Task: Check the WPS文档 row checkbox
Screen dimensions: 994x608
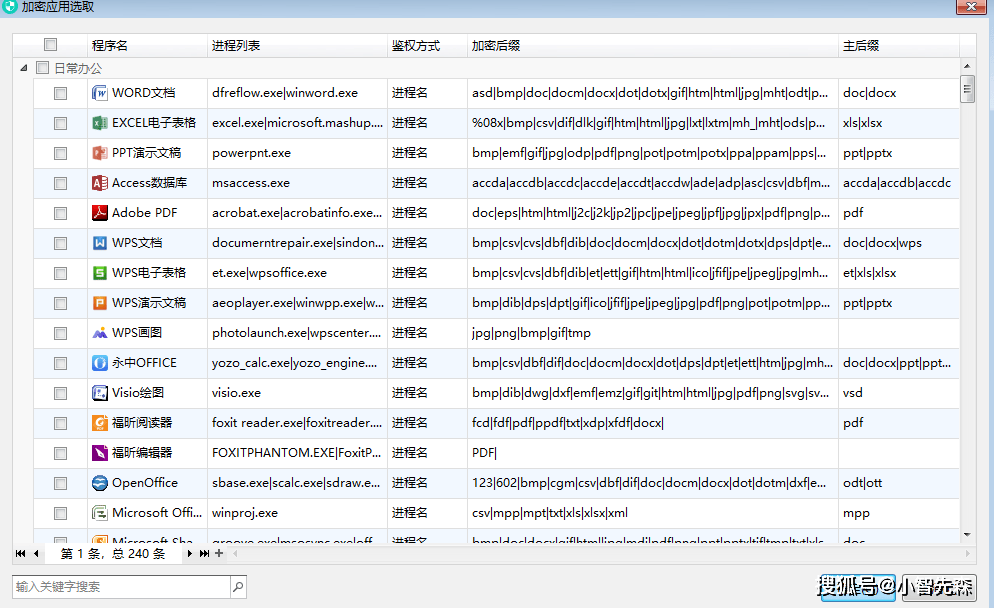Action: [x=60, y=243]
